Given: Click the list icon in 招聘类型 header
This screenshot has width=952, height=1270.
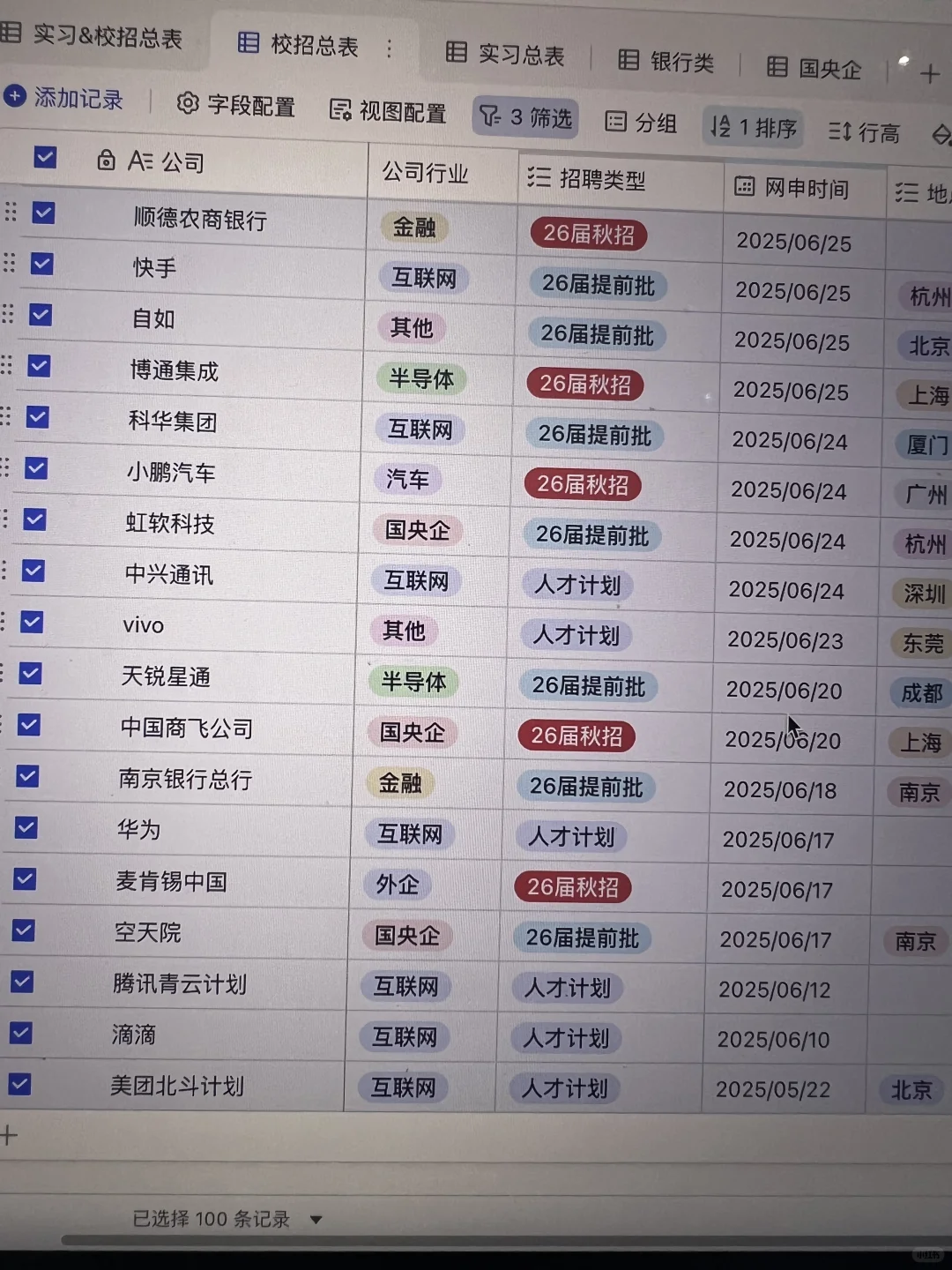Looking at the screenshot, I should 539,177.
